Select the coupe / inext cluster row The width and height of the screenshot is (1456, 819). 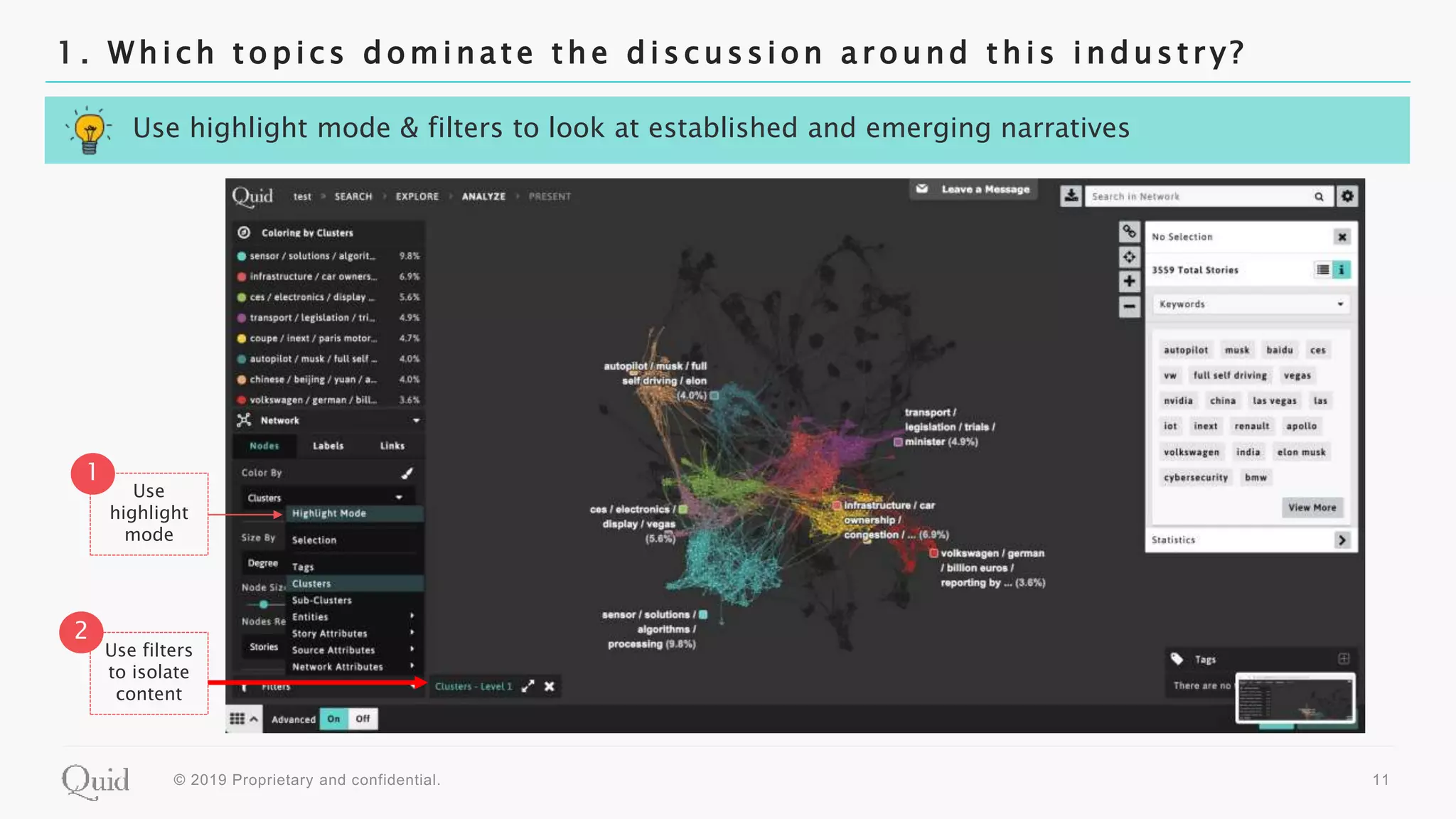point(328,338)
